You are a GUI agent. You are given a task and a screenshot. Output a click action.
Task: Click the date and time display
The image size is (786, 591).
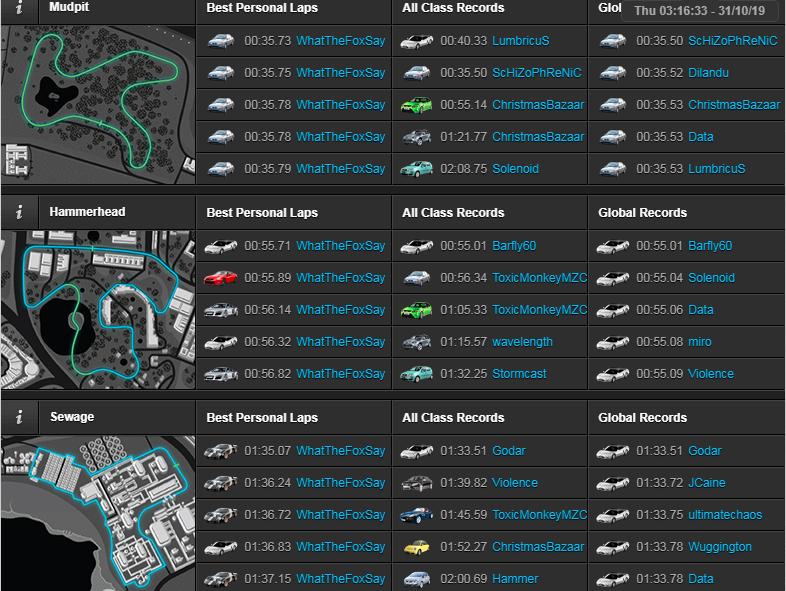[699, 11]
